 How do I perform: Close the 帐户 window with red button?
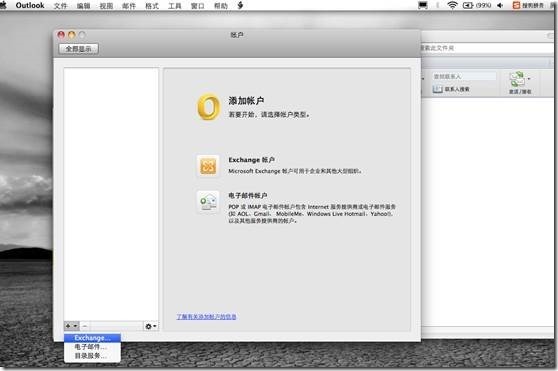coord(61,35)
